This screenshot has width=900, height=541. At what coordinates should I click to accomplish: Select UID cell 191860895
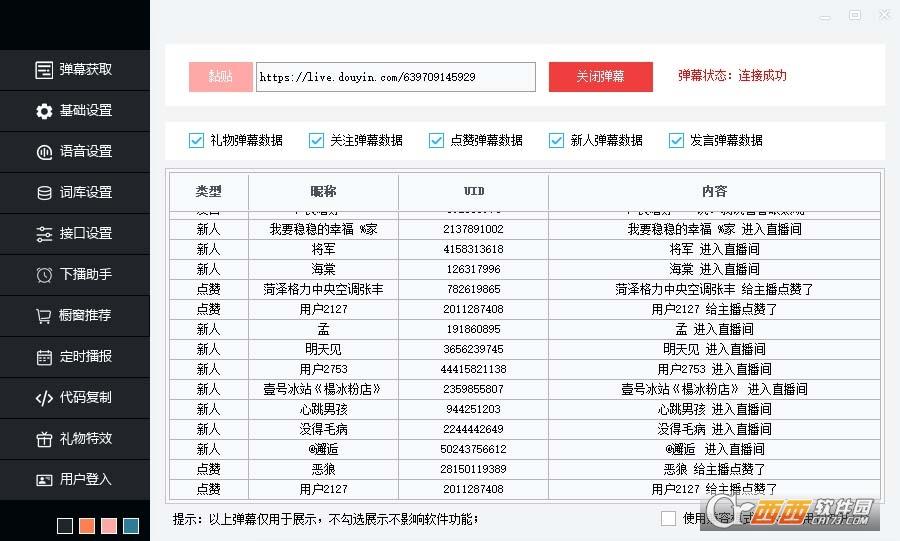pos(474,329)
